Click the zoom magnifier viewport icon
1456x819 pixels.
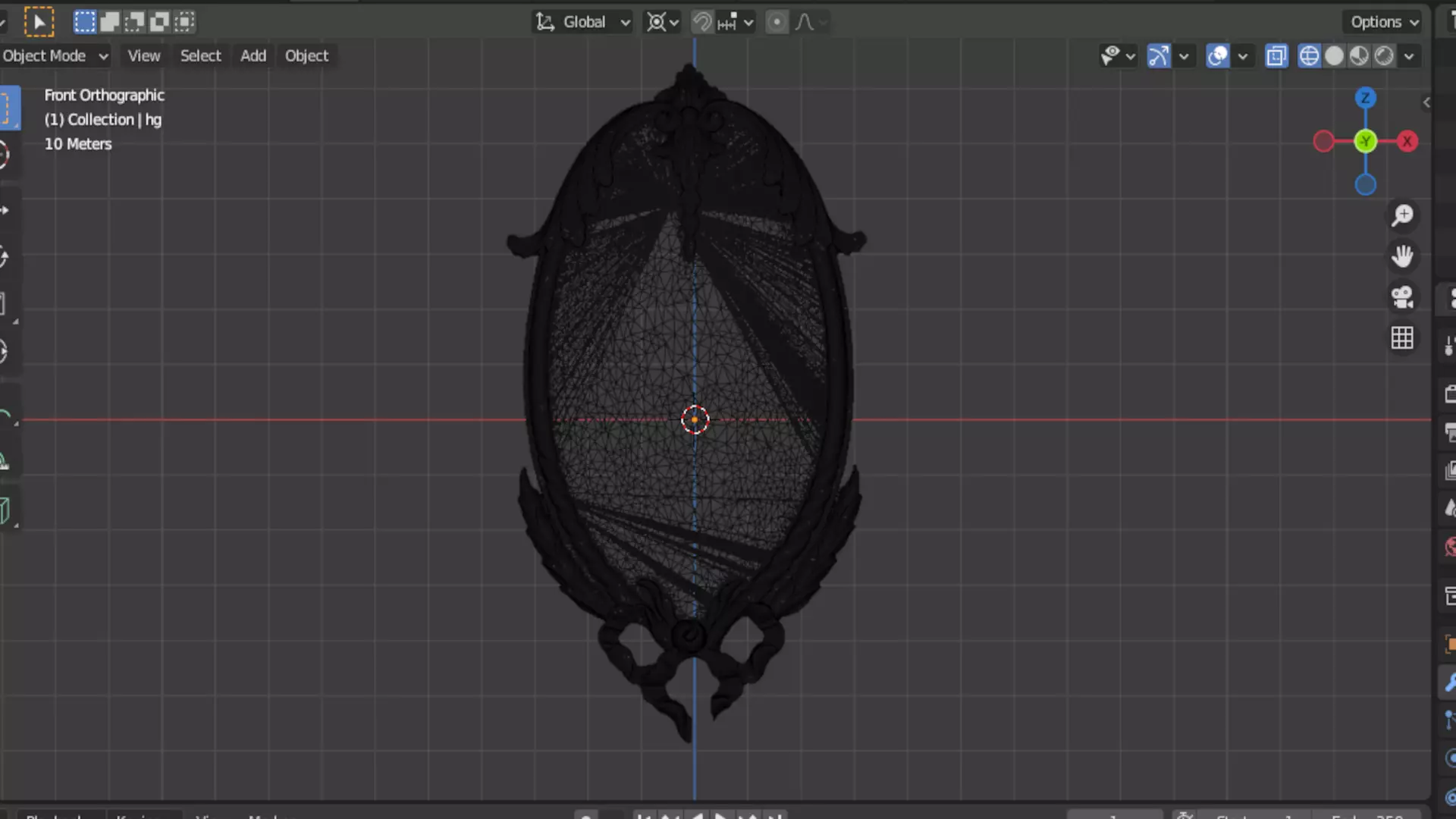click(x=1402, y=215)
